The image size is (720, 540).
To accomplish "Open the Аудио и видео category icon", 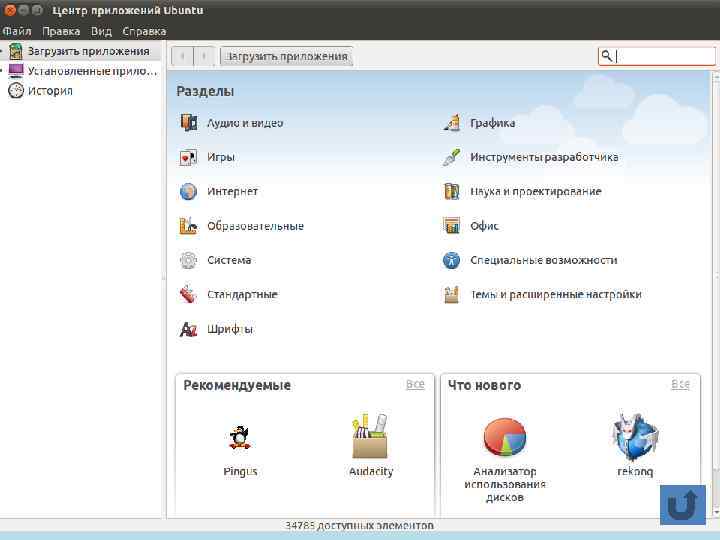I will coord(189,123).
